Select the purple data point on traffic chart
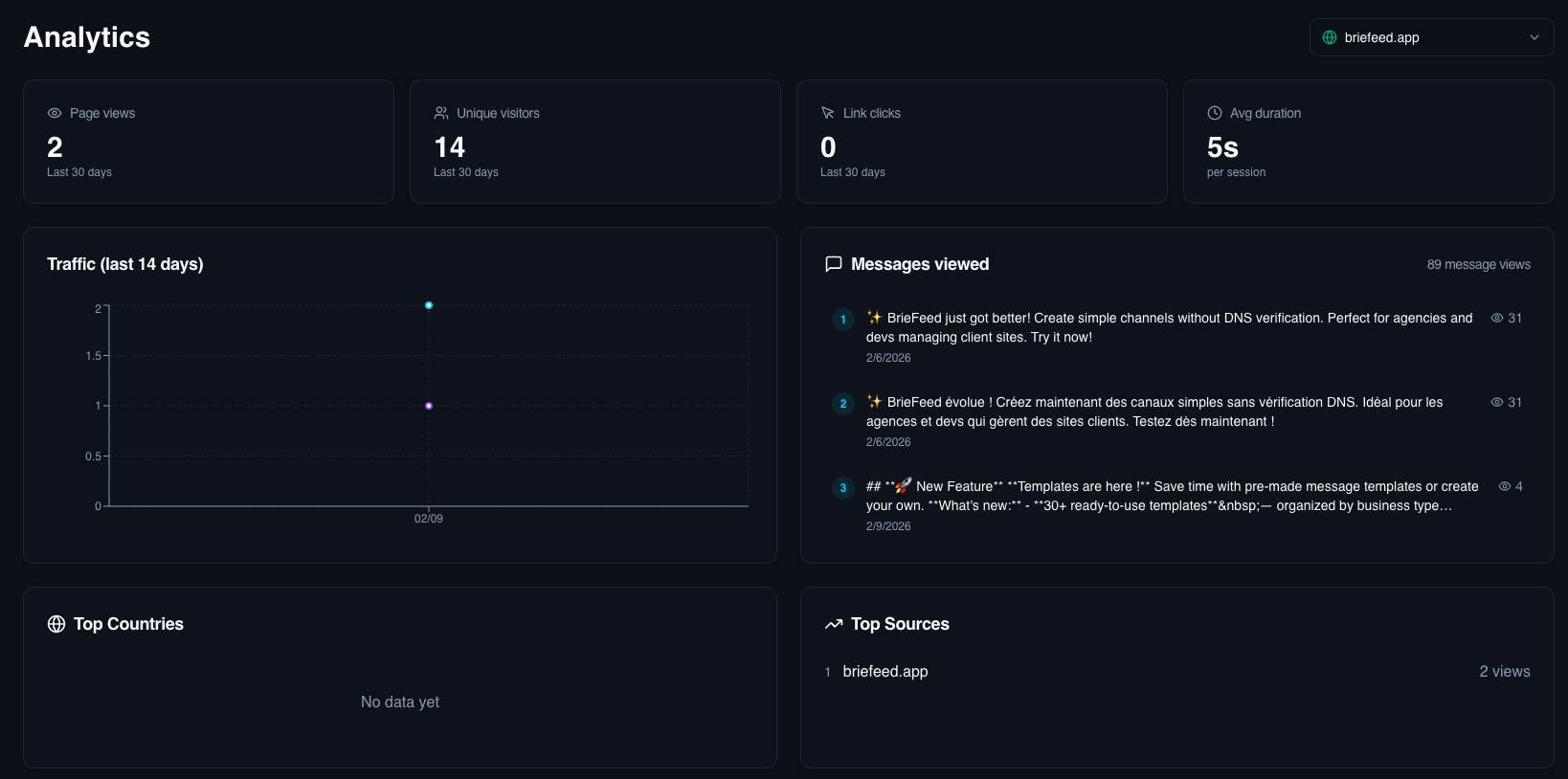 [429, 406]
